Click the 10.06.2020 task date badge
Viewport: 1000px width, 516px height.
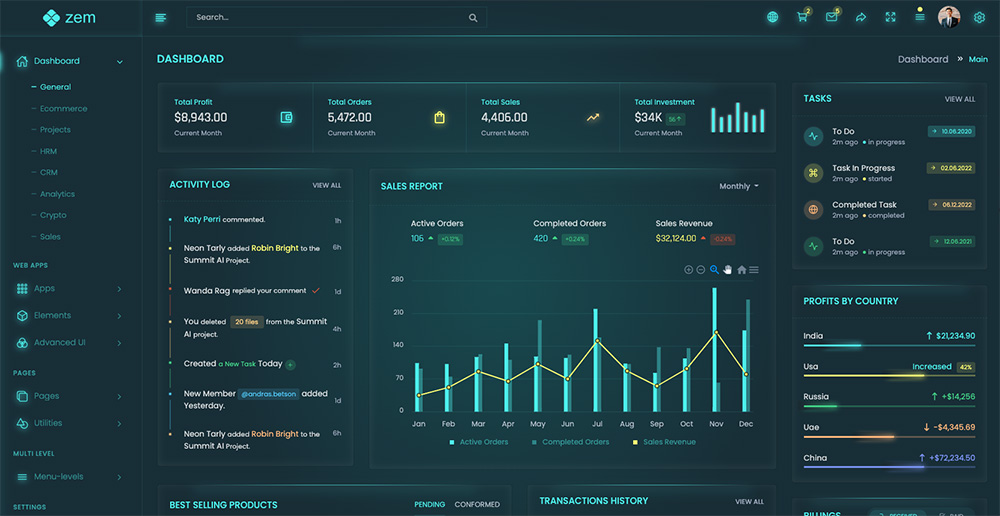pos(952,131)
